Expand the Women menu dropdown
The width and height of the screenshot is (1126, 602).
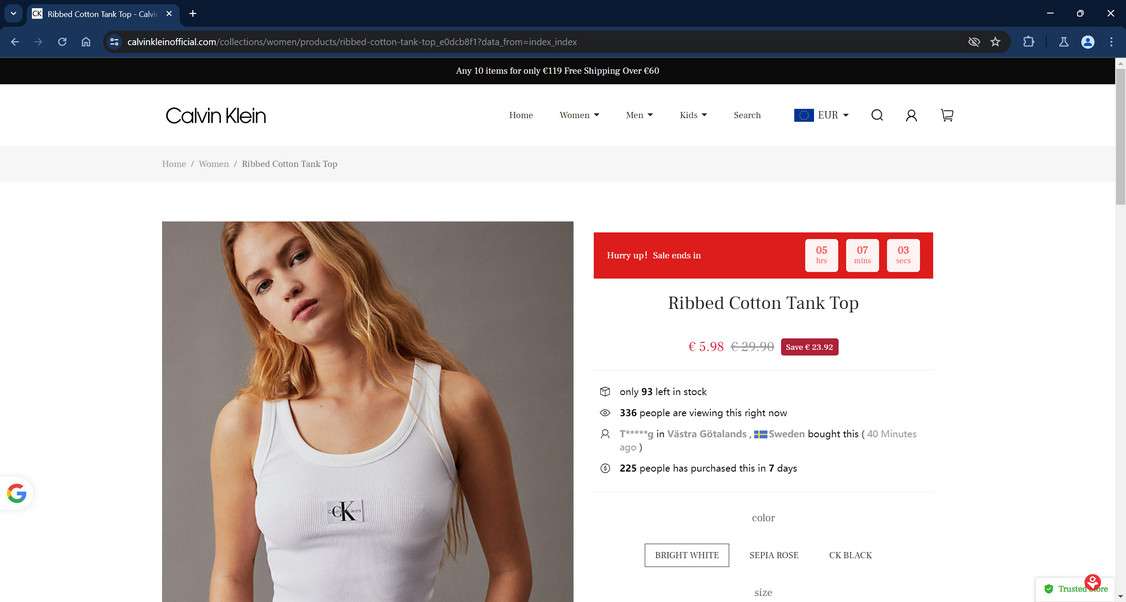[x=579, y=115]
